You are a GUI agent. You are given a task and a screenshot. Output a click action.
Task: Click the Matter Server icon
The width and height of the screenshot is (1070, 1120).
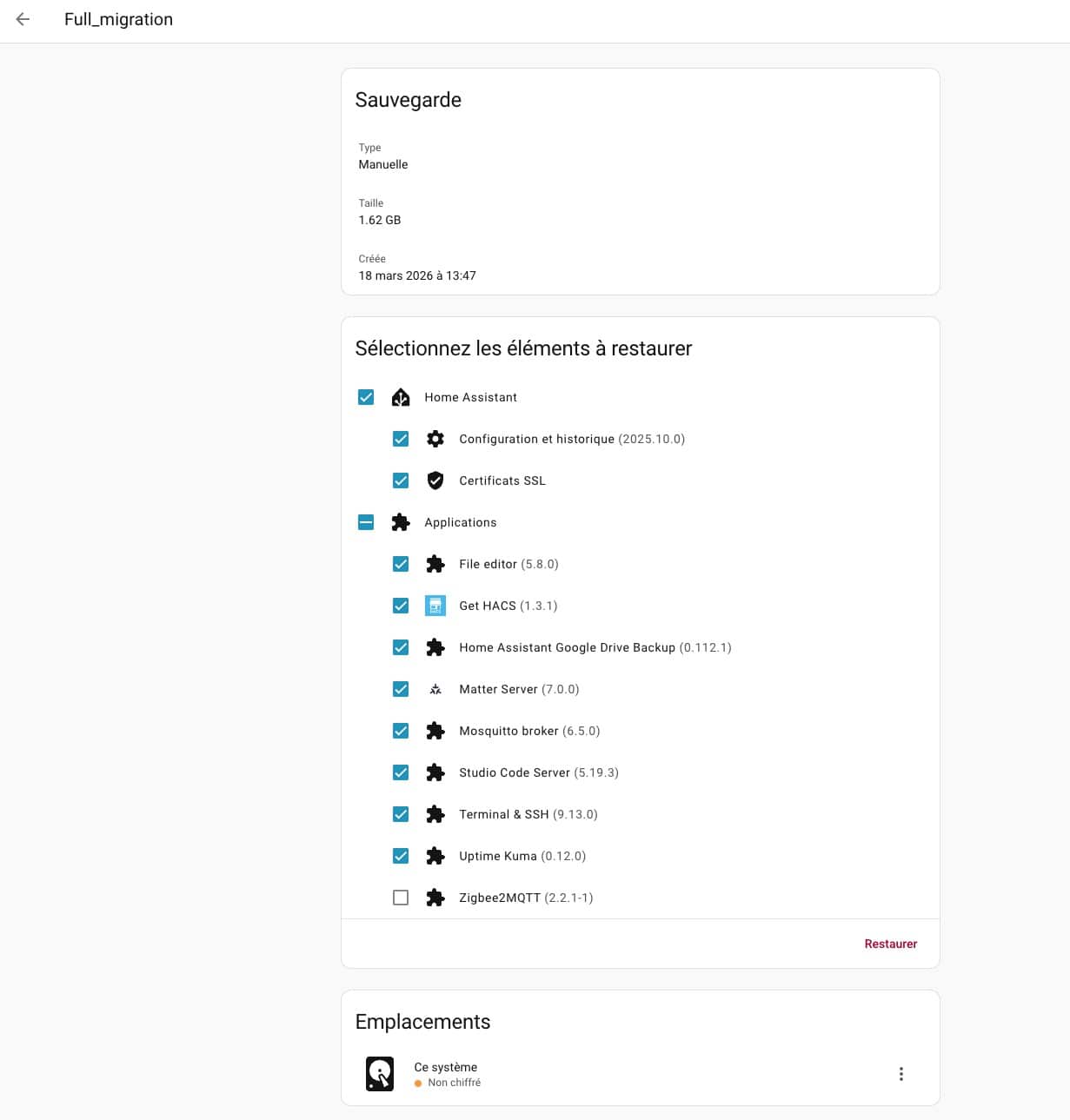tap(435, 689)
